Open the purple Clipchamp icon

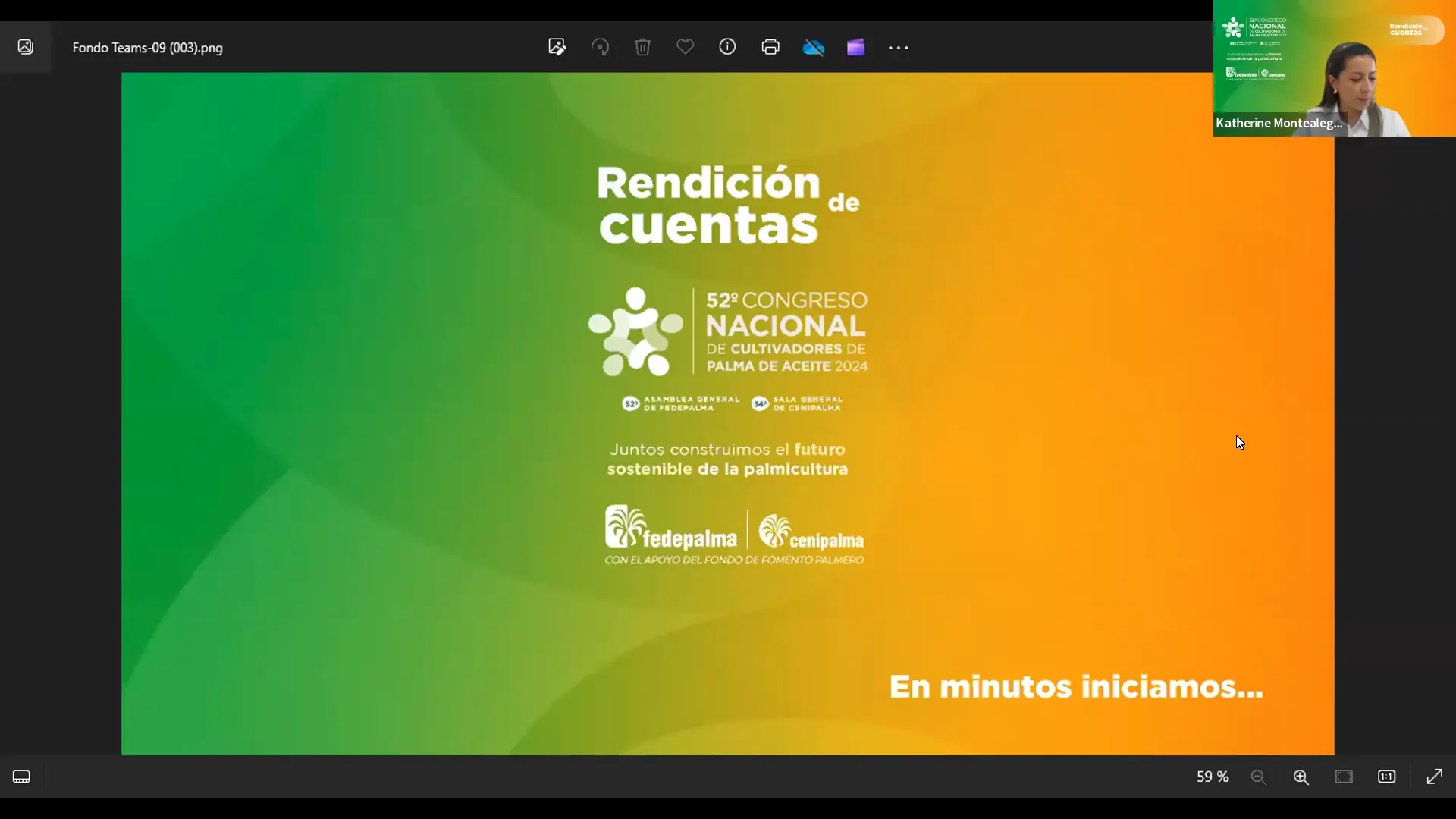(855, 47)
